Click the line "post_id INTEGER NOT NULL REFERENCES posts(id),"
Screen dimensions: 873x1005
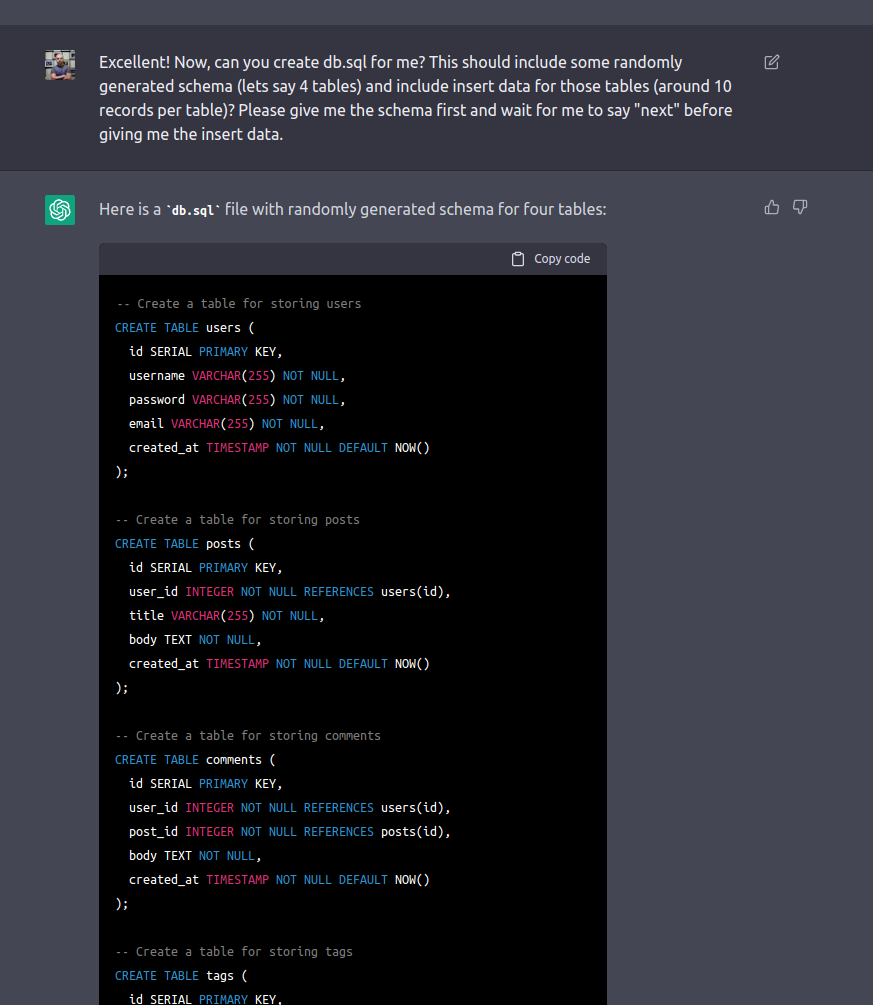(x=290, y=832)
